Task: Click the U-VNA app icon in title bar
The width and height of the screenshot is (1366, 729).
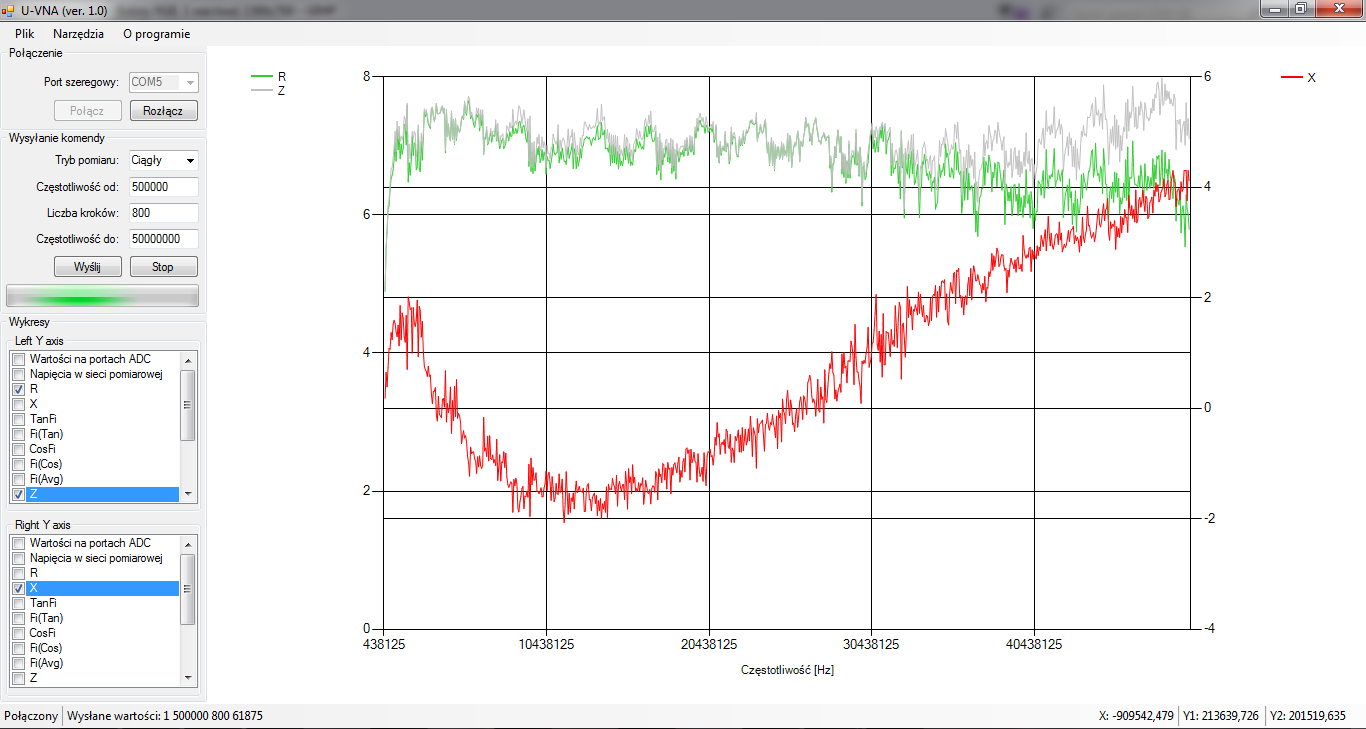Action: tap(8, 10)
